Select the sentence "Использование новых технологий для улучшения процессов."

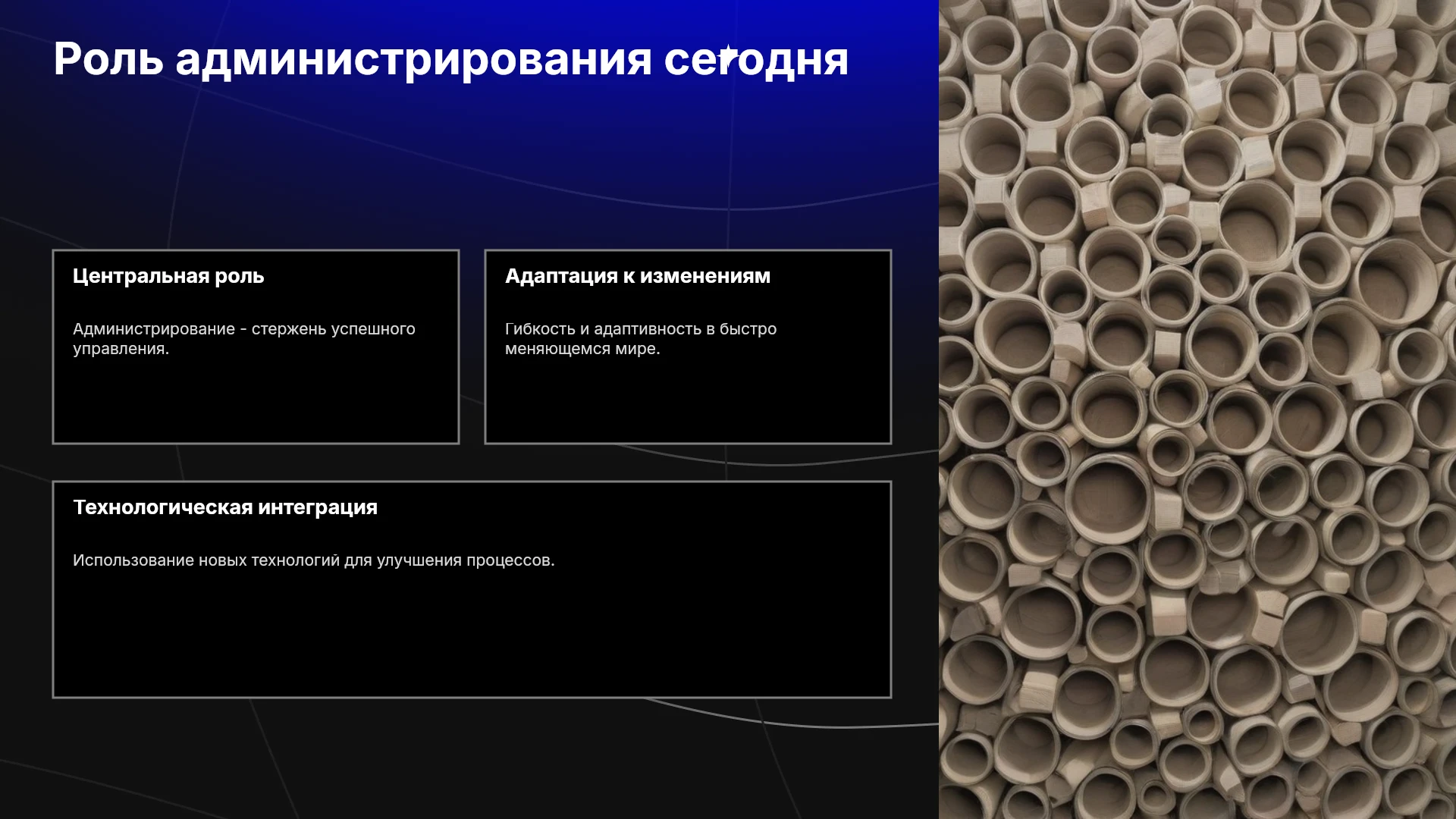click(x=314, y=560)
